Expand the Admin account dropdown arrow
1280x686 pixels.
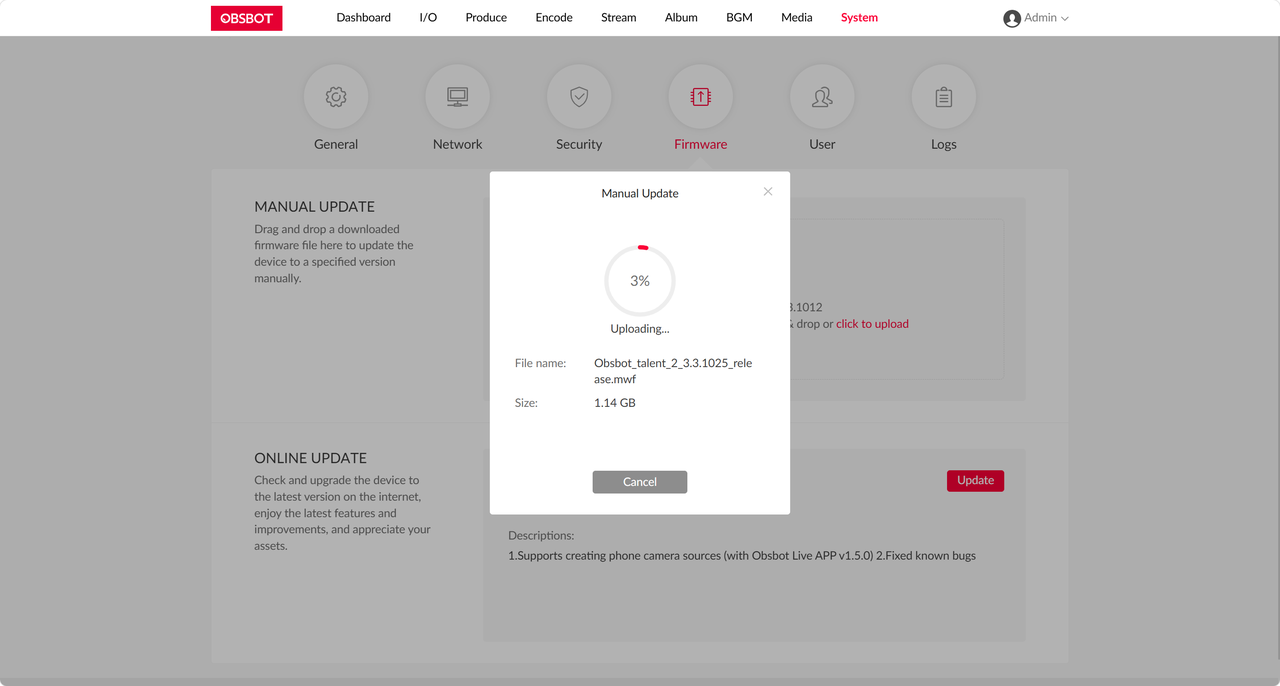click(1065, 19)
